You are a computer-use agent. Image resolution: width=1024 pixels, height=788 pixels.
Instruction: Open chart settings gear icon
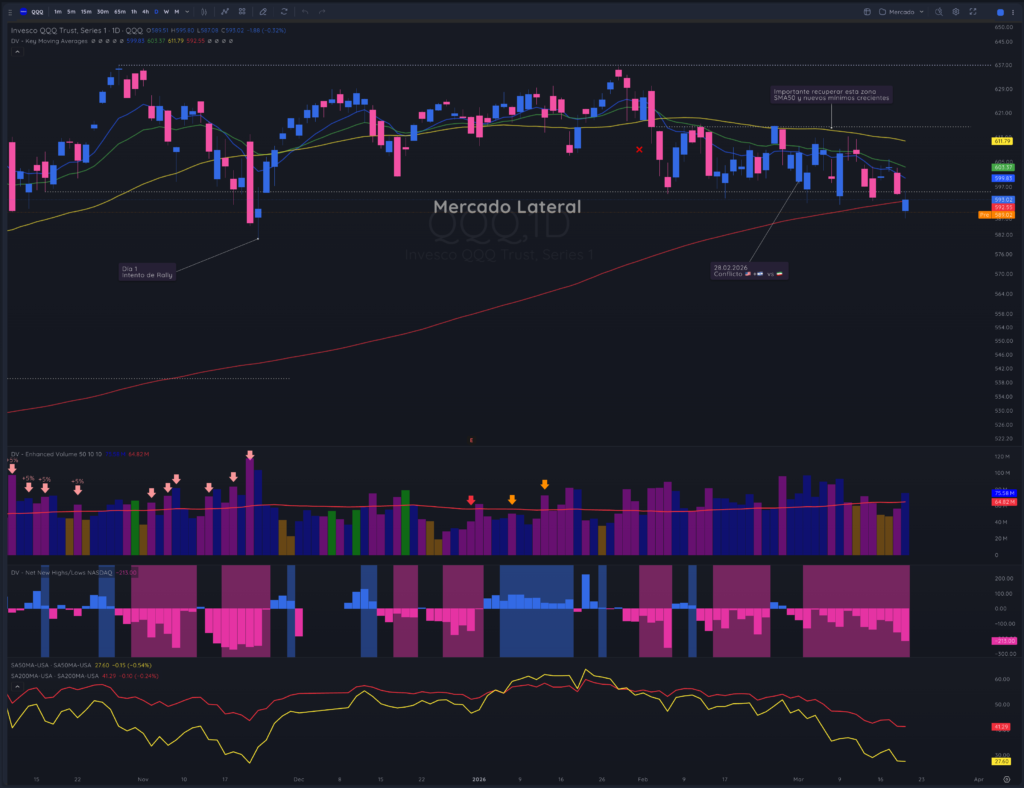coord(955,12)
